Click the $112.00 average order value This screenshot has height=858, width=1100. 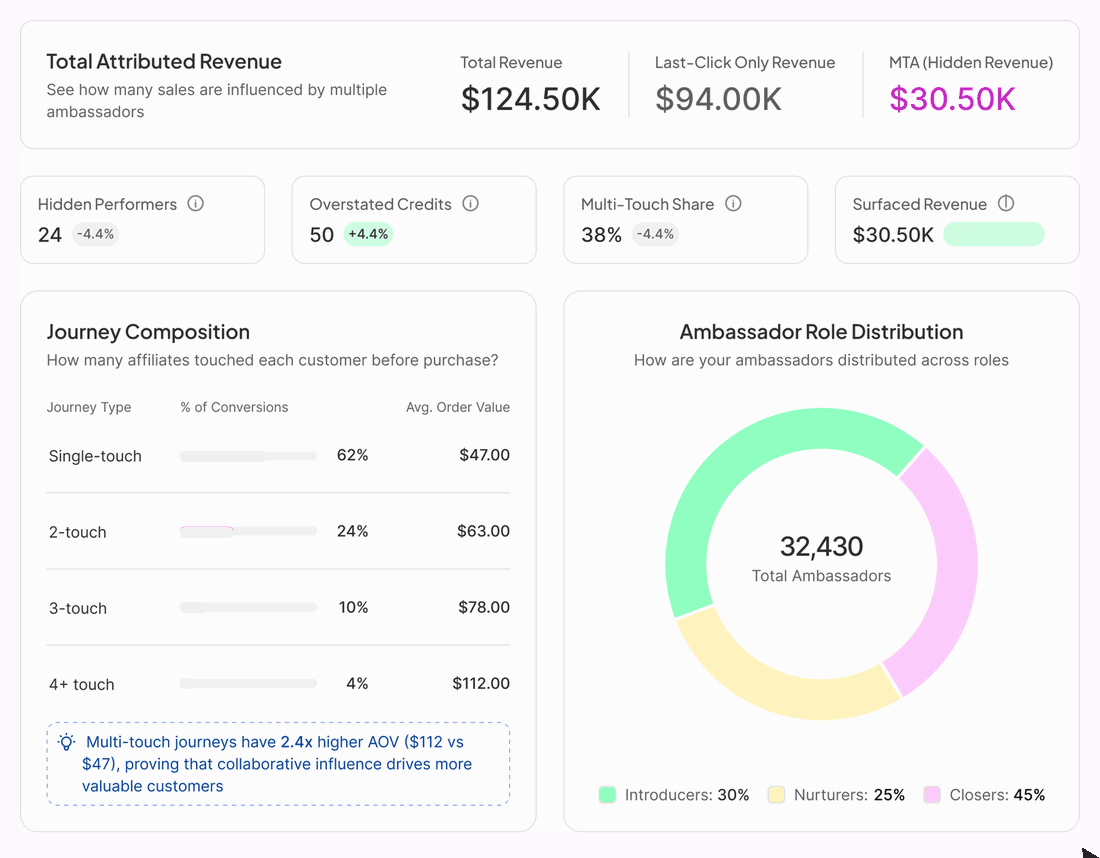tap(481, 683)
